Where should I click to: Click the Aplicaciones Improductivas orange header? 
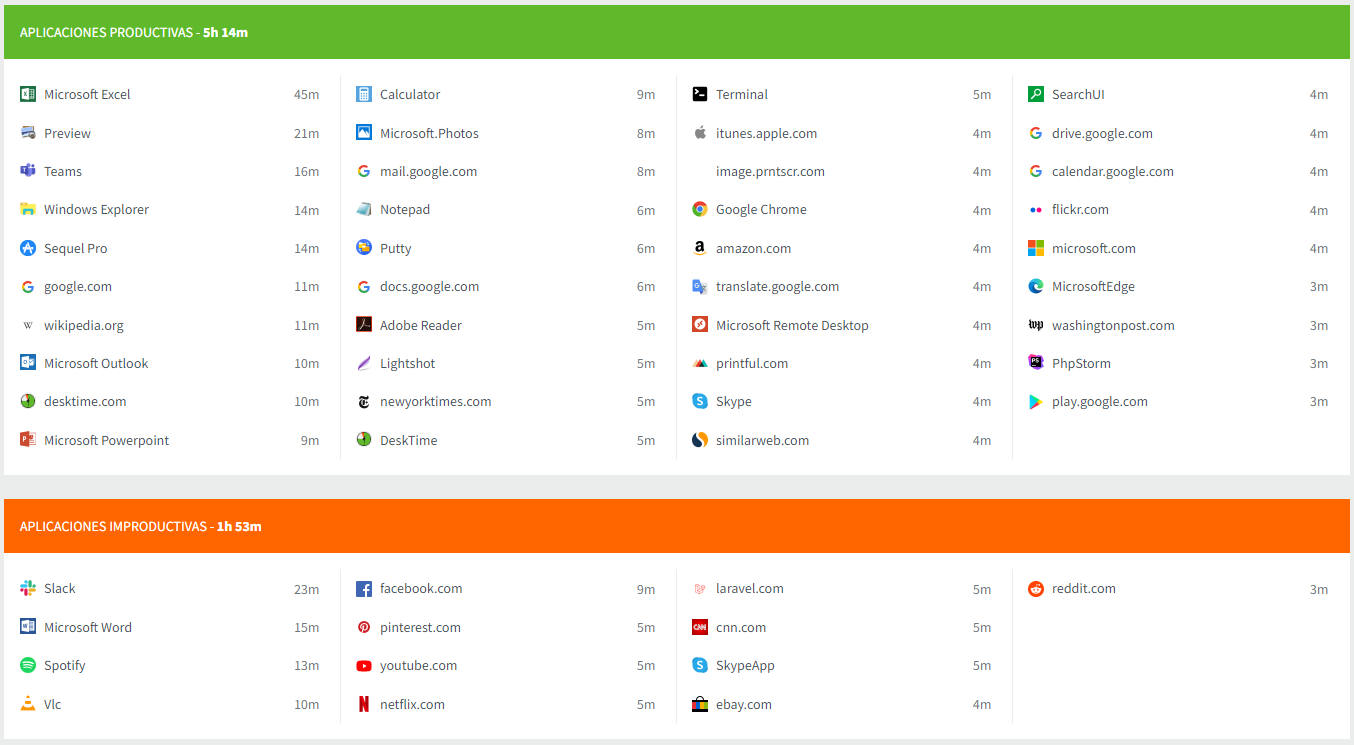677,526
